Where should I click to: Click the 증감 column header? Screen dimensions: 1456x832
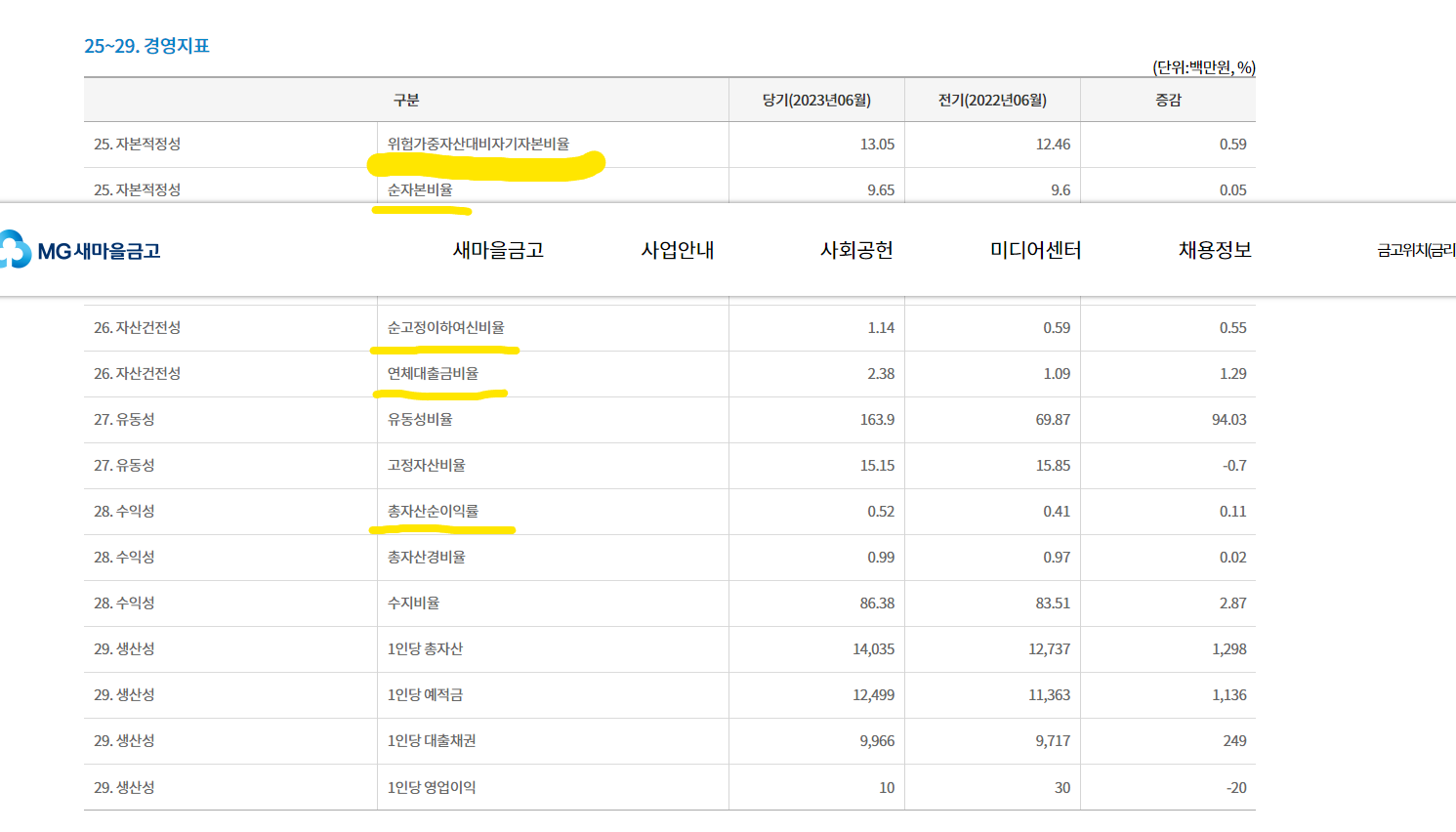point(1169,99)
